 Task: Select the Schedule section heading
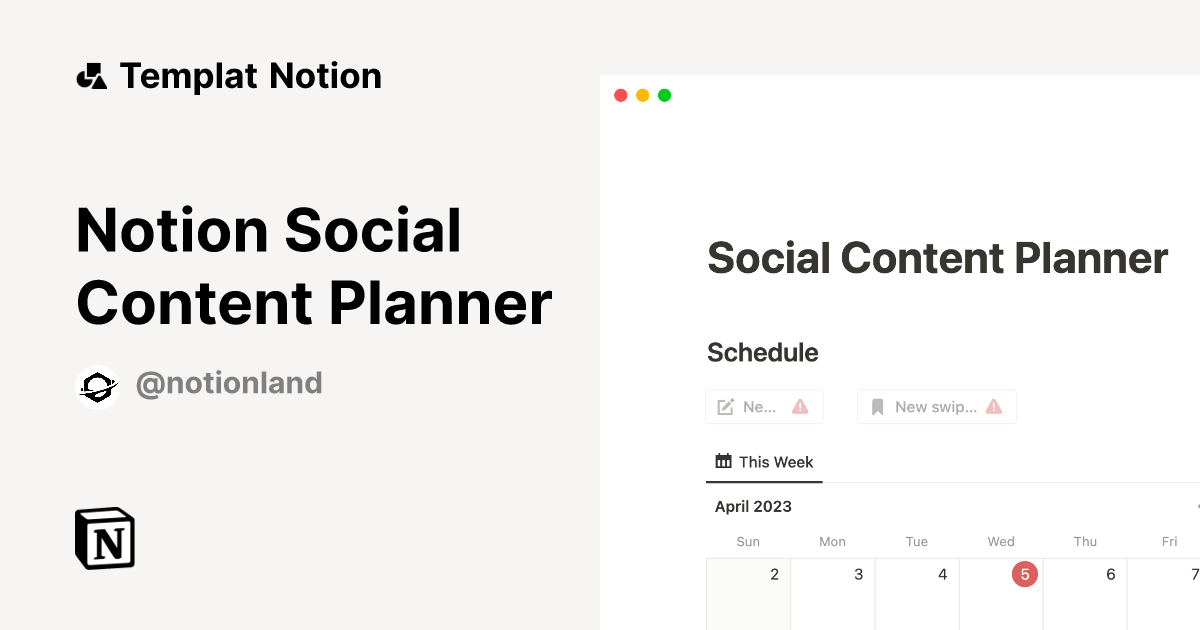[x=763, y=352]
